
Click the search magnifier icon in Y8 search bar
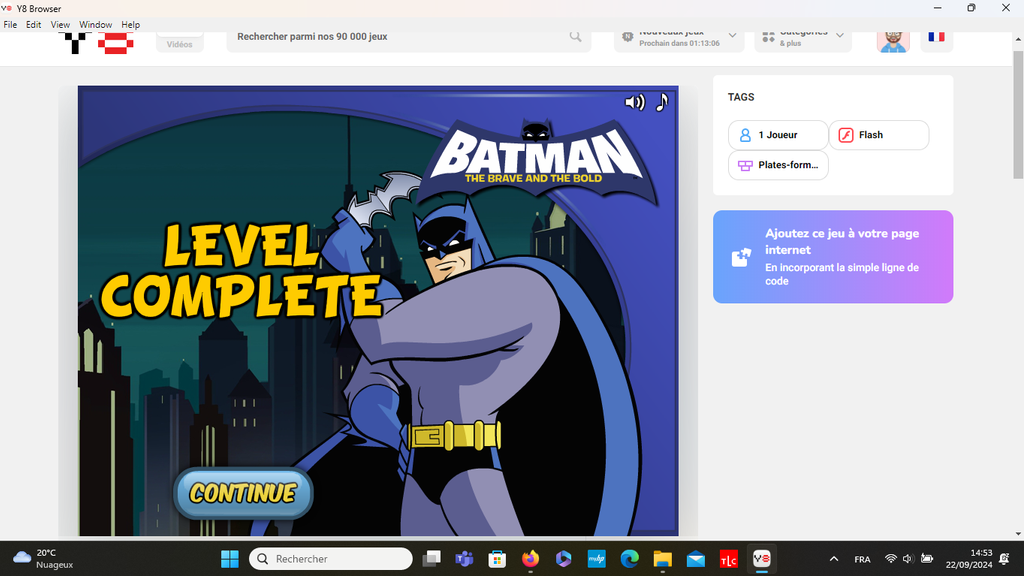click(x=576, y=37)
